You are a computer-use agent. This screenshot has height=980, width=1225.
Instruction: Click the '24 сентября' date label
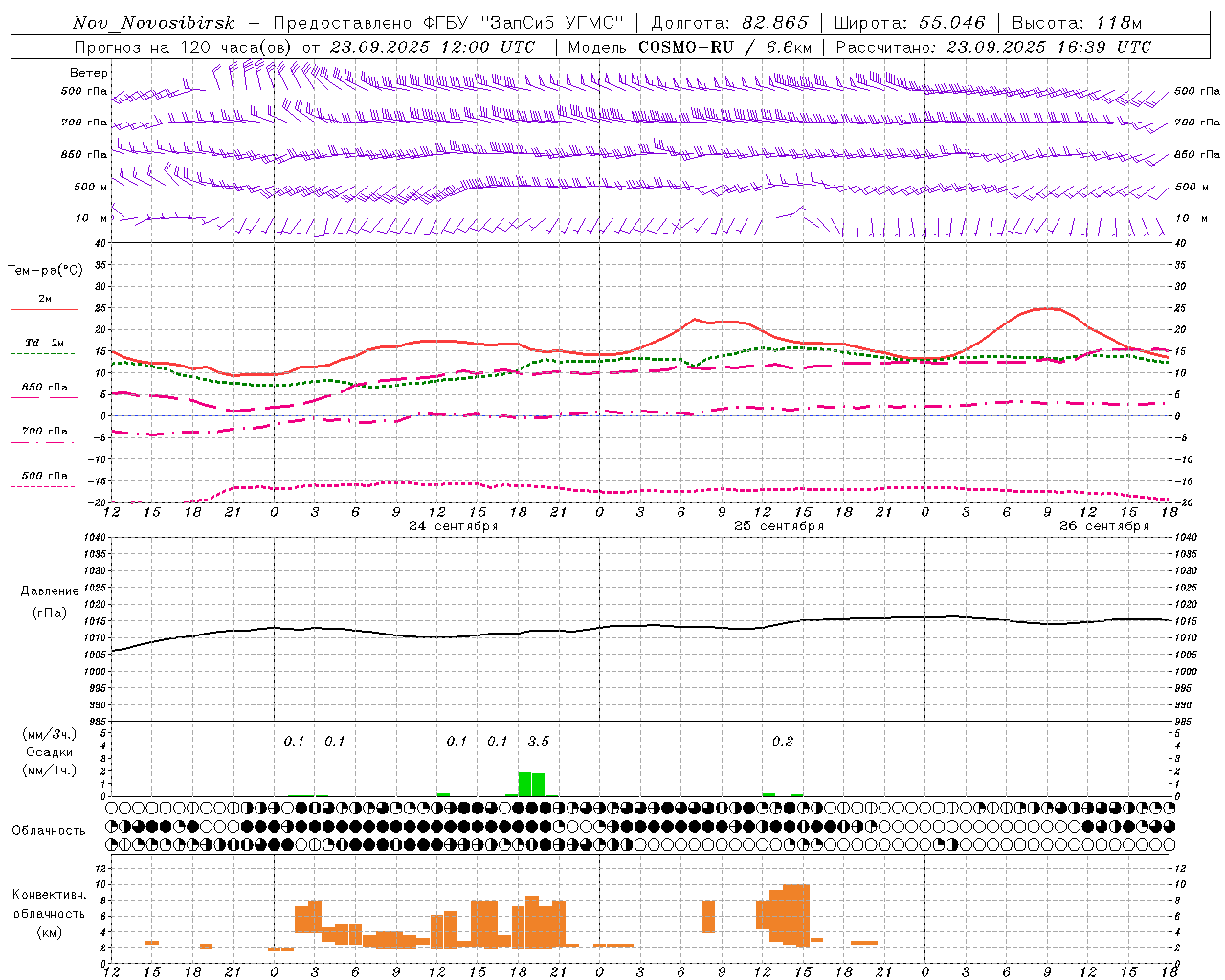pos(454,526)
